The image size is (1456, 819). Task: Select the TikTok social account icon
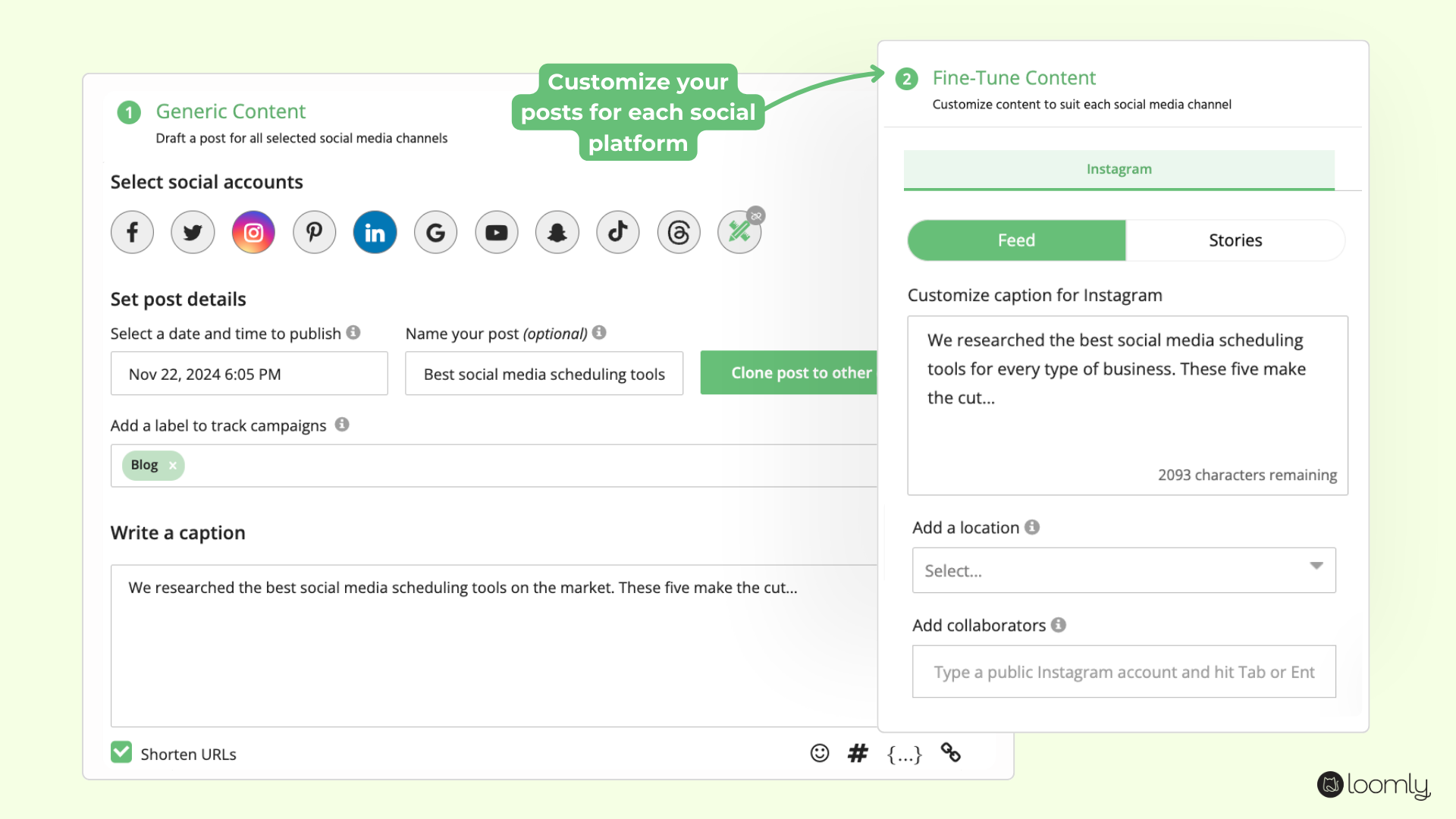coord(618,231)
